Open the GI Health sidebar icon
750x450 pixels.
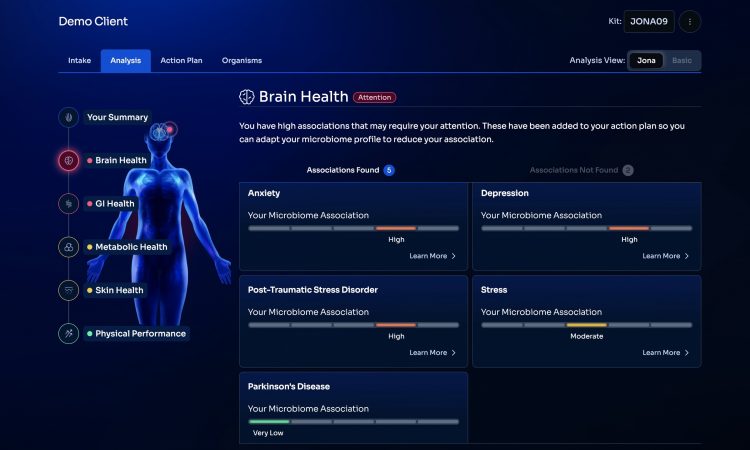68,203
